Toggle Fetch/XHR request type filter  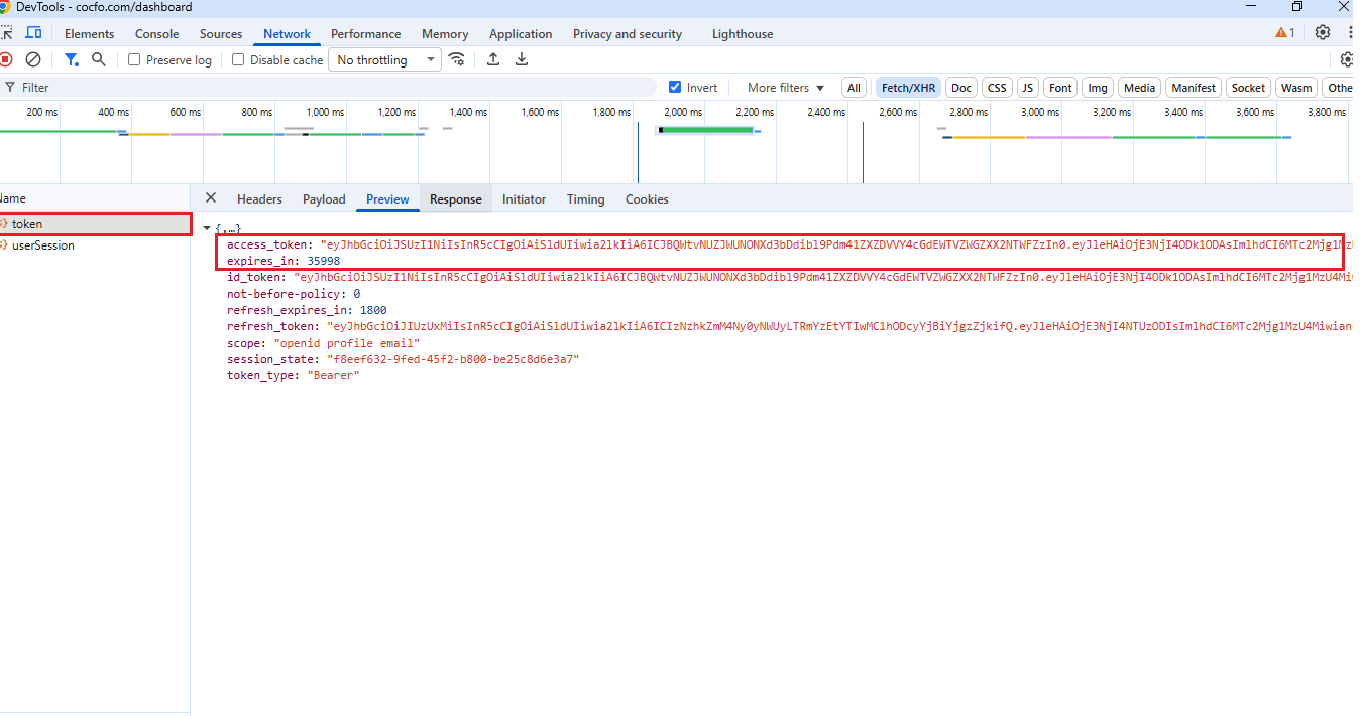click(x=909, y=88)
